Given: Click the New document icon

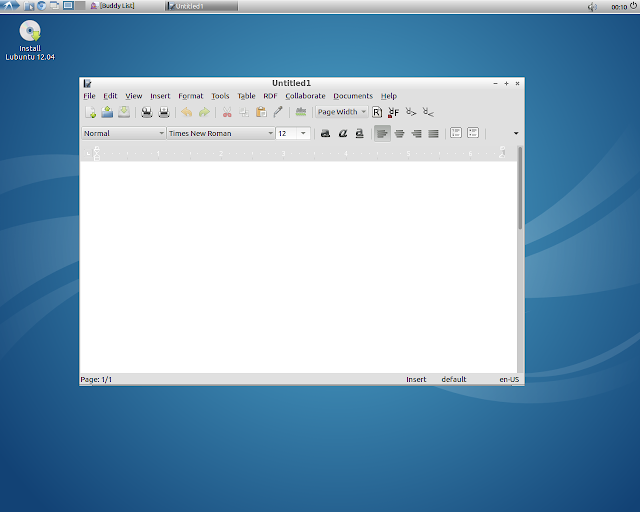Looking at the screenshot, I should point(90,112).
